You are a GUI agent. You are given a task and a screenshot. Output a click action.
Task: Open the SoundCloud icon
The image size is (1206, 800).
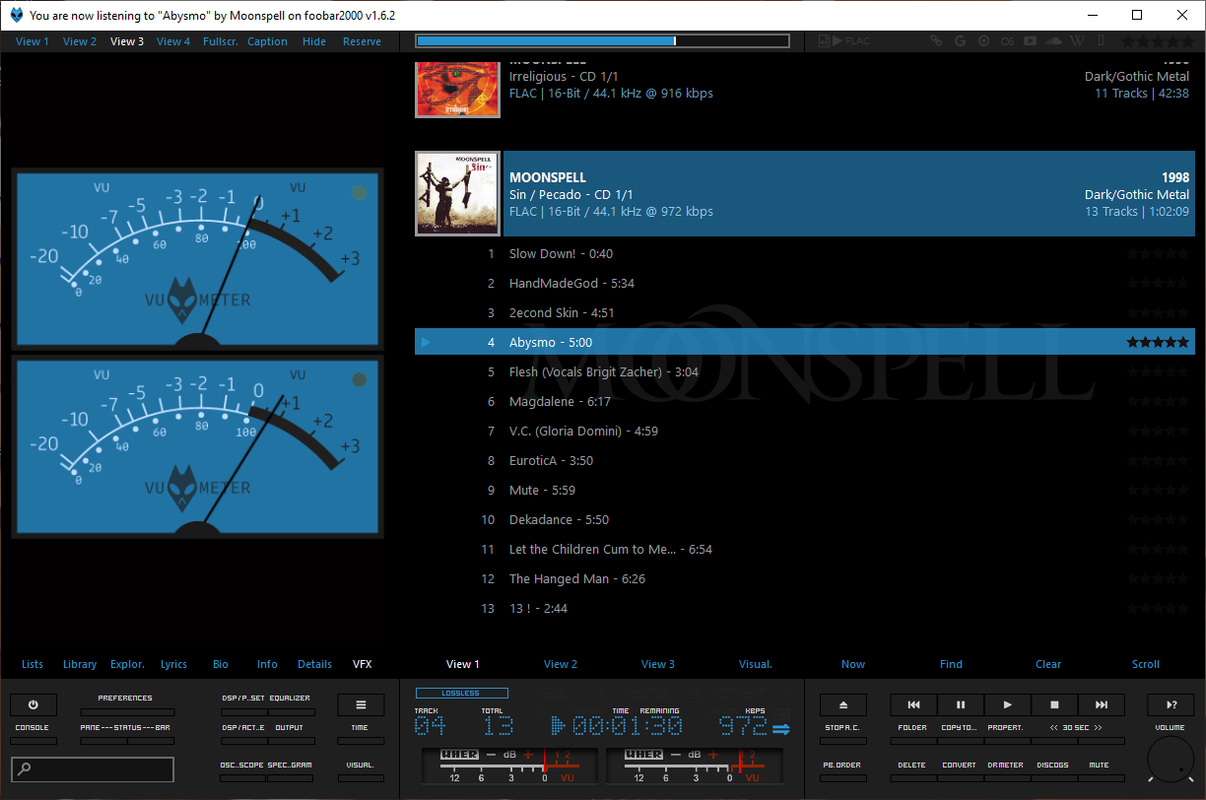click(1054, 41)
